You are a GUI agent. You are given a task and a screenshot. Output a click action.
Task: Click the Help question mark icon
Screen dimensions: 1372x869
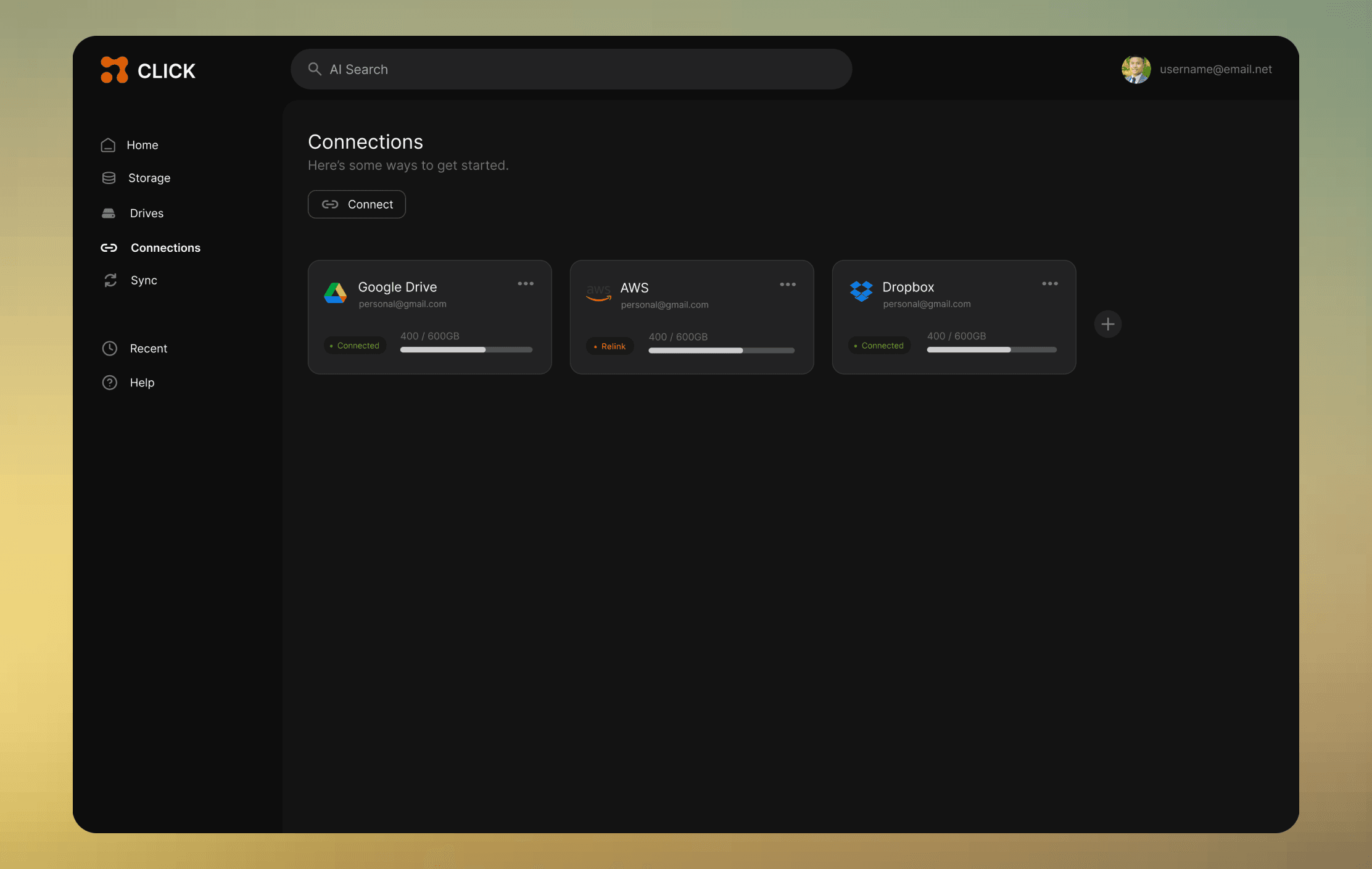pos(110,383)
